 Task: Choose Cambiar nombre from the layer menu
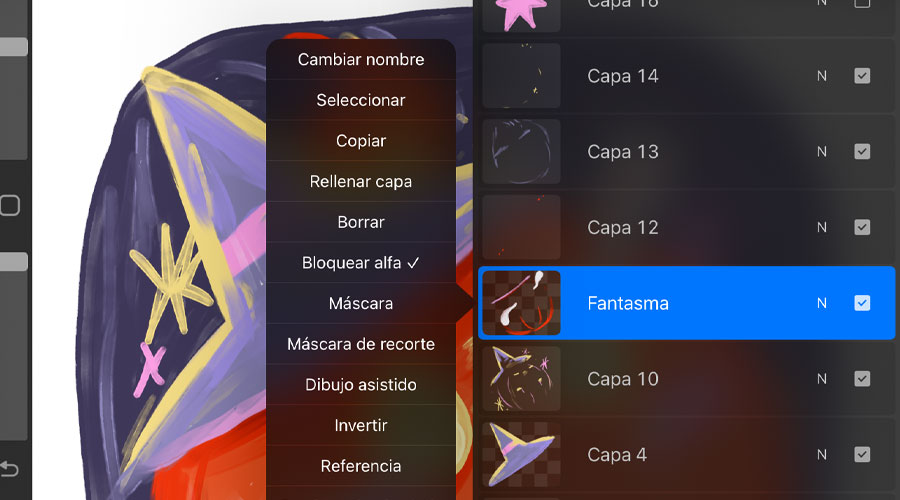coord(361,59)
